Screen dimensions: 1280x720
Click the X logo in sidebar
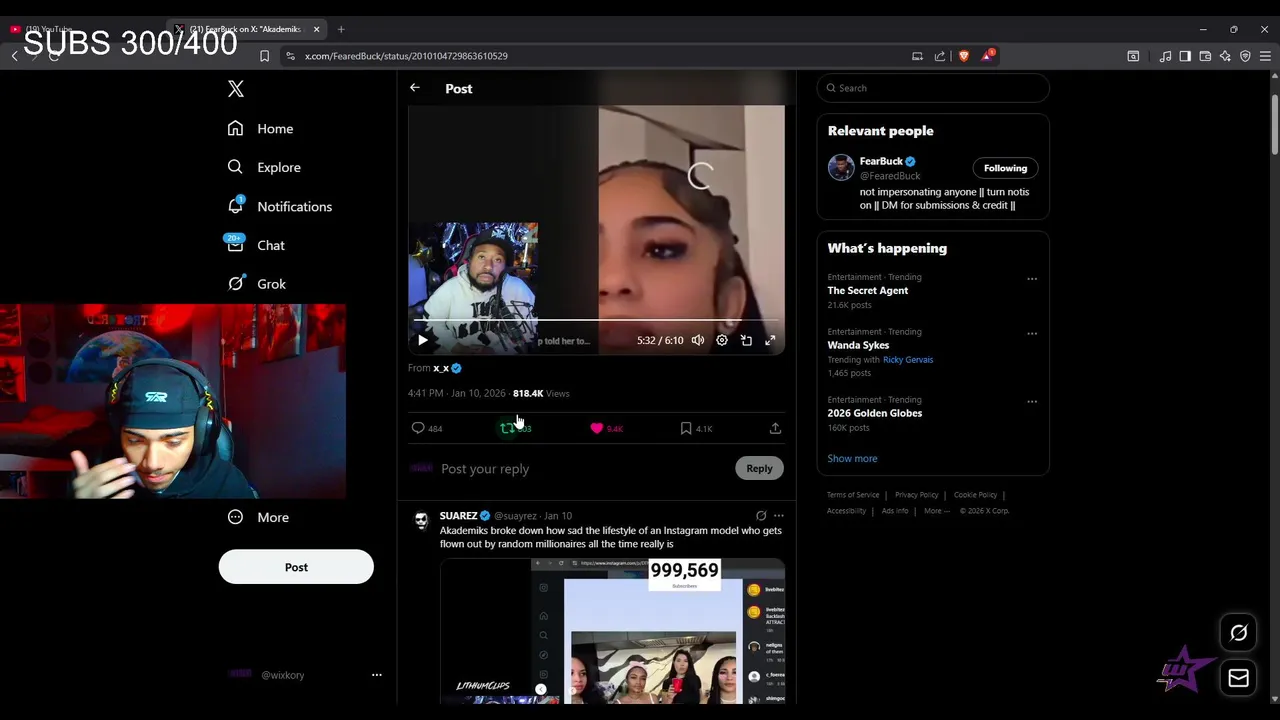tap(236, 89)
